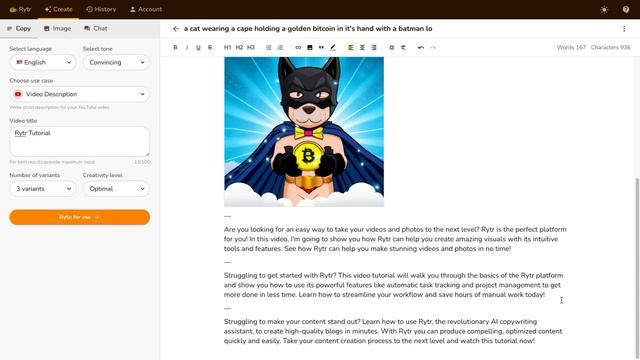The height and width of the screenshot is (360, 640).
Task: Insert bulleted list
Action: (x=269, y=47)
